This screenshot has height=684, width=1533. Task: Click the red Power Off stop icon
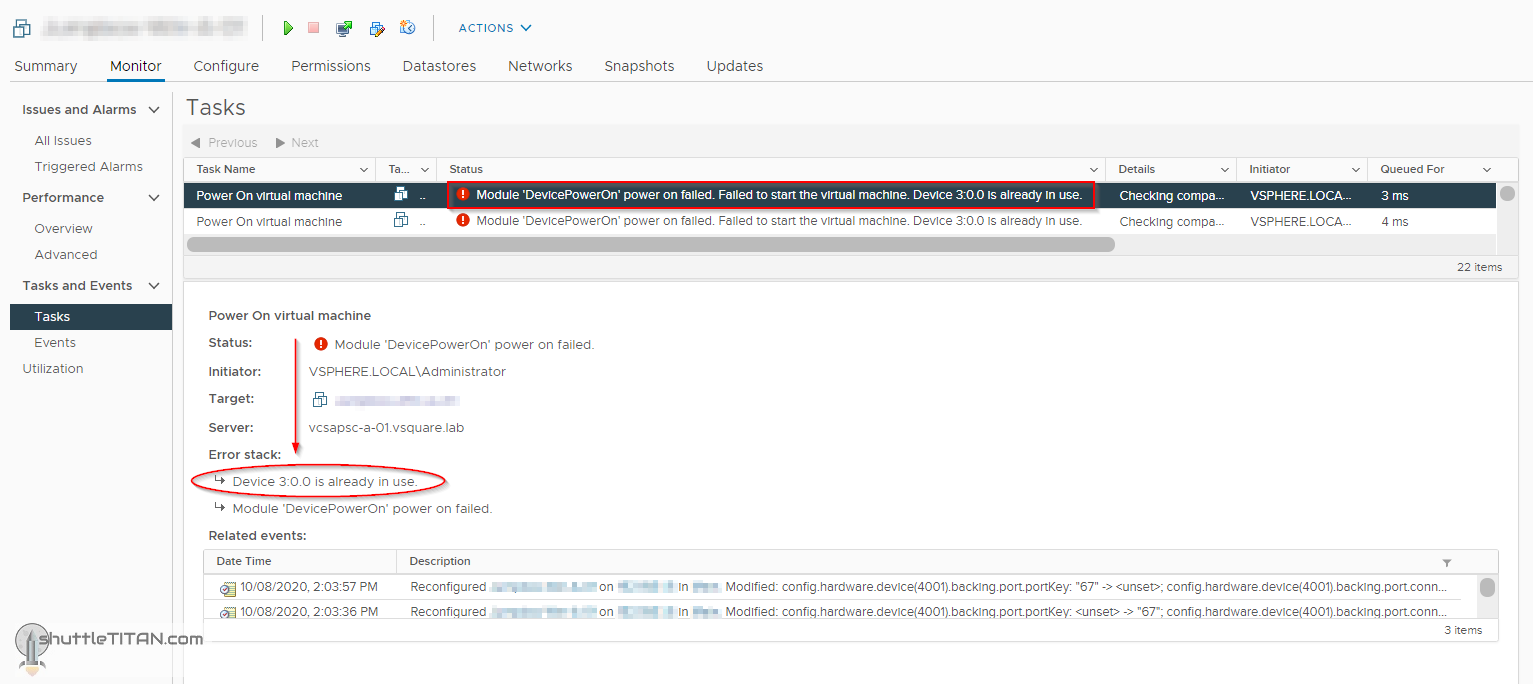click(x=313, y=28)
